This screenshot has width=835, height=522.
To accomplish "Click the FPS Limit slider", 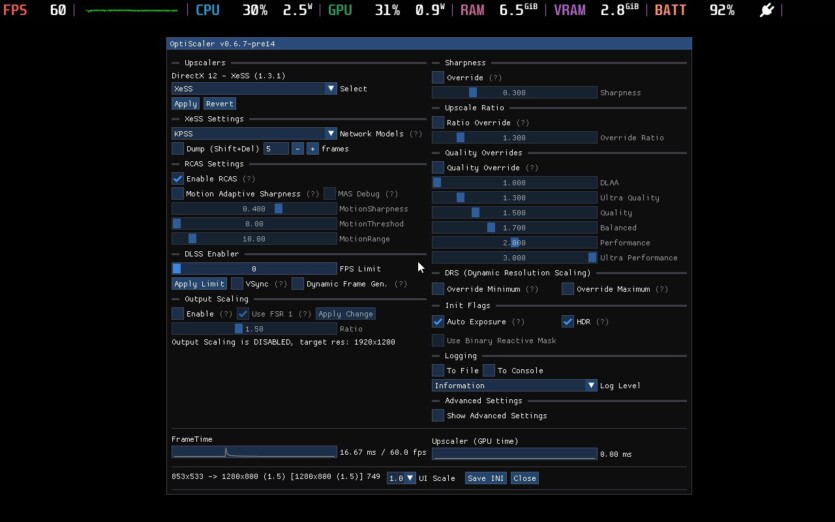I will click(254, 268).
